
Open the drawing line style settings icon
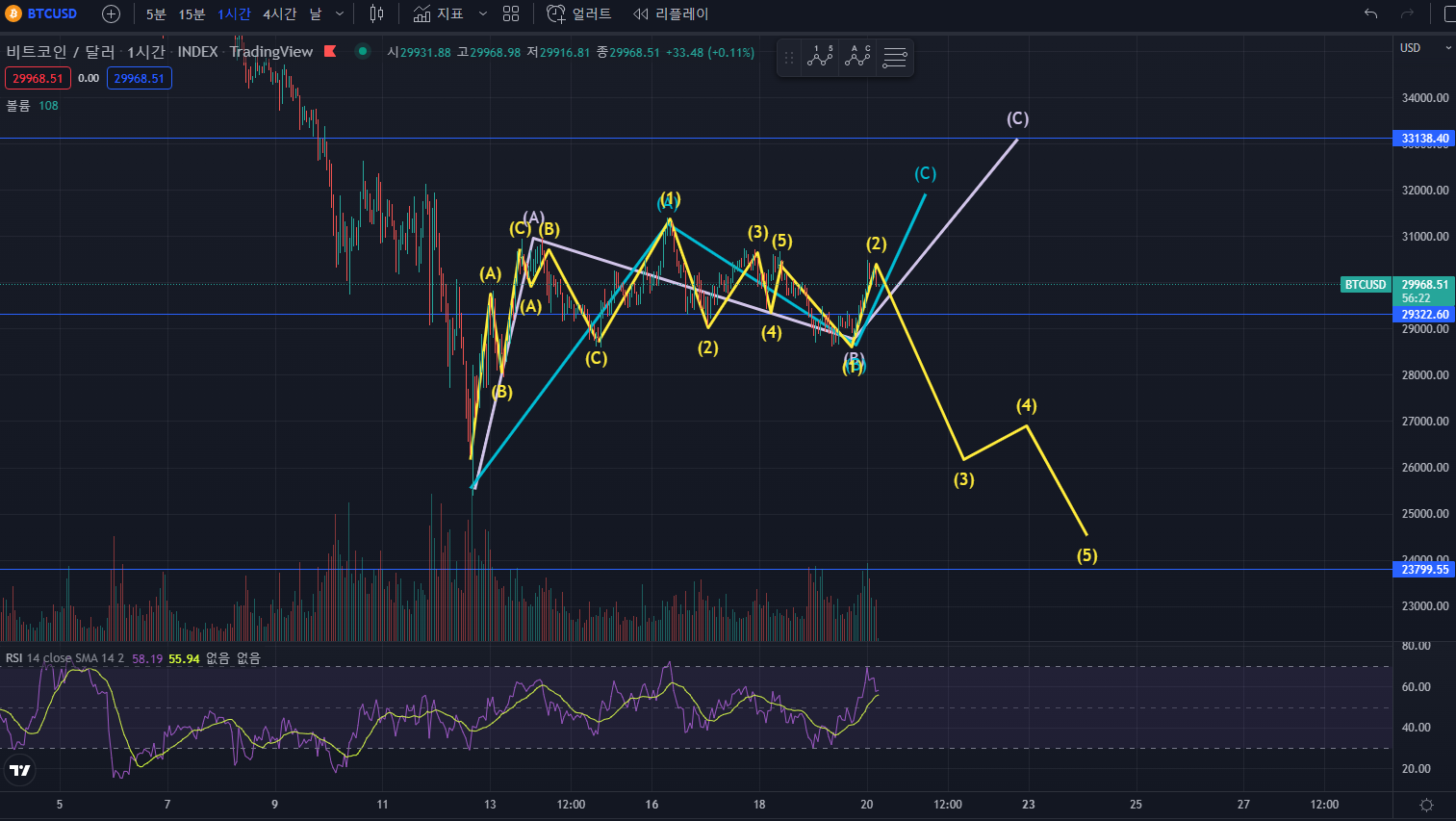click(x=895, y=58)
